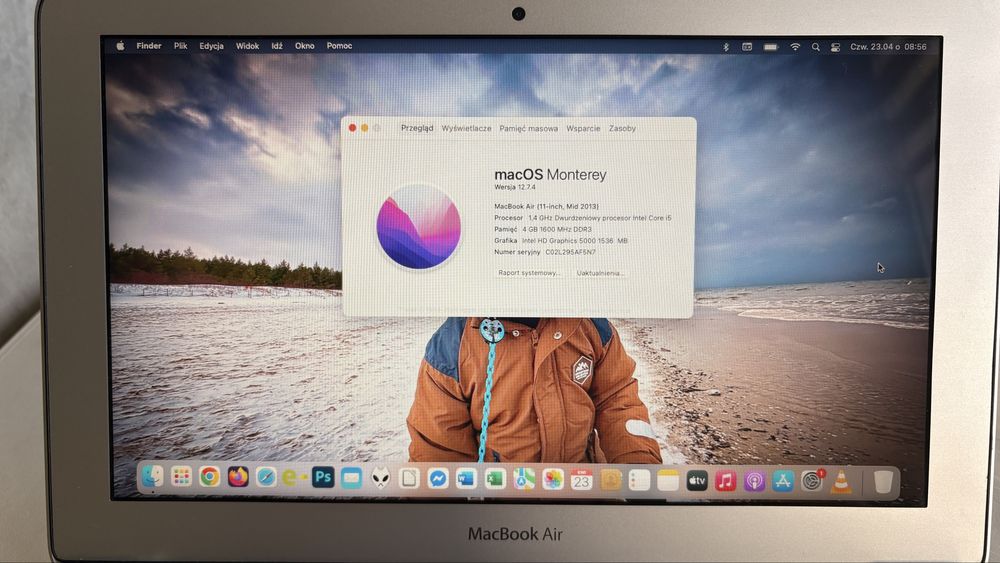Launch Music from the Dock
The height and width of the screenshot is (563, 1000).
725,481
